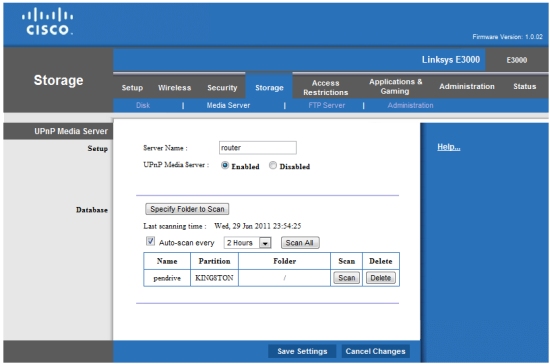The width and height of the screenshot is (550, 364).
Task: Click Save Settings
Action: (x=302, y=351)
